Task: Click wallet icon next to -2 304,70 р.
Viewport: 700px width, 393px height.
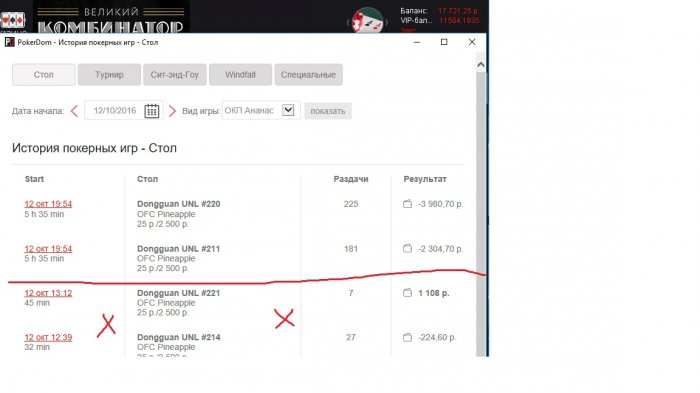Action: coord(407,248)
